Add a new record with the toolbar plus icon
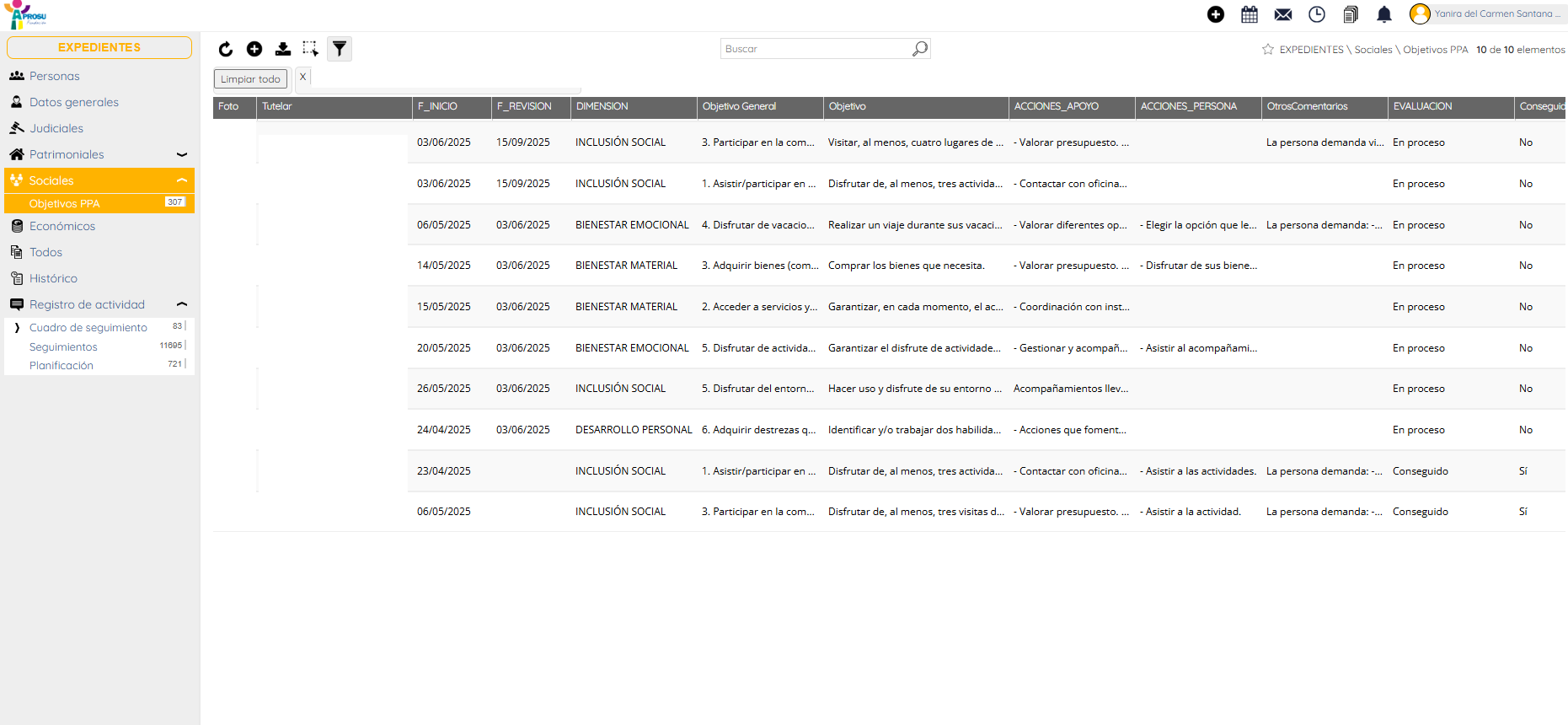Screen dimensions: 1568x725 [x=254, y=50]
